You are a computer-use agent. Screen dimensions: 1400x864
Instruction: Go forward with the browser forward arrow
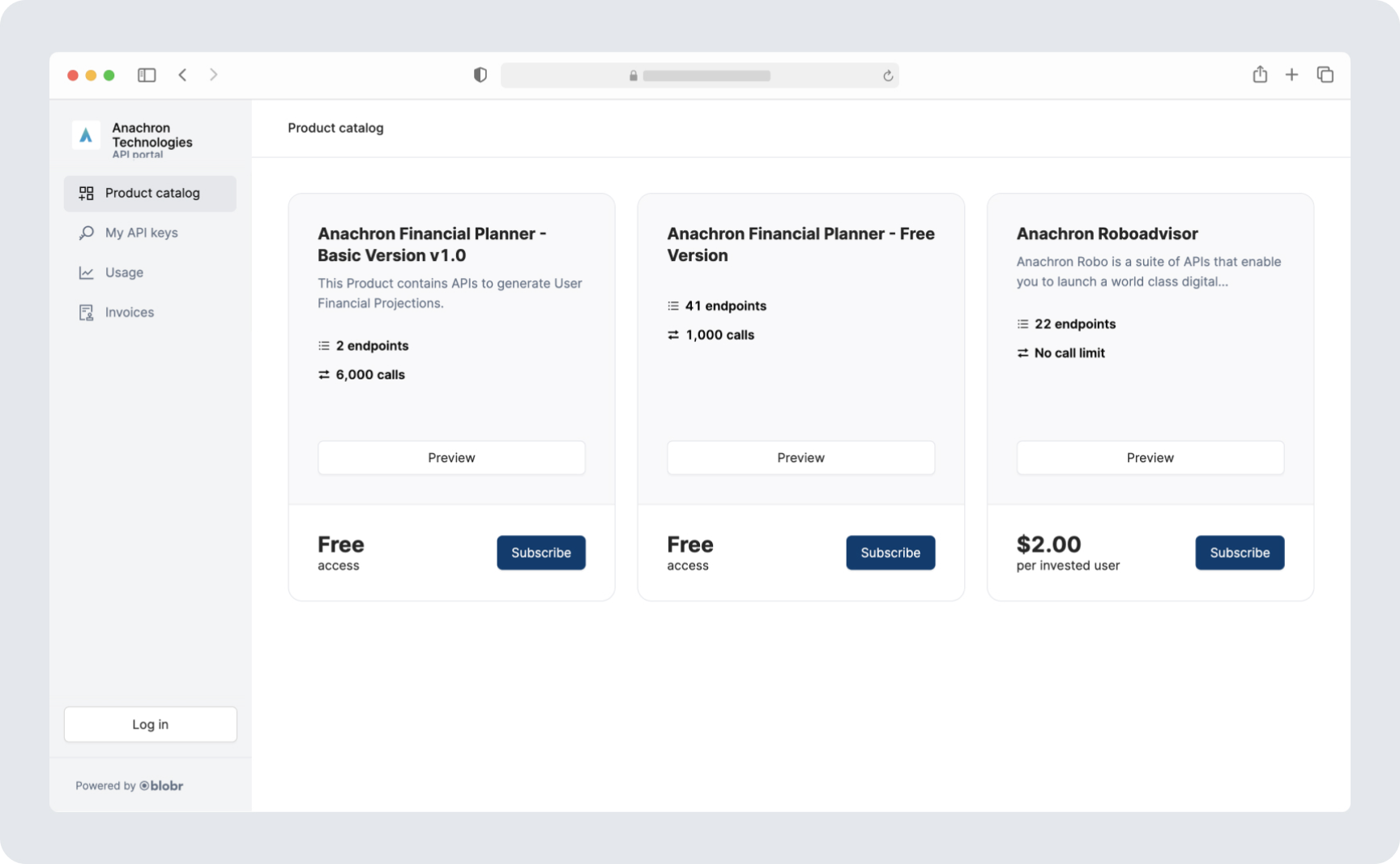pyautogui.click(x=214, y=75)
